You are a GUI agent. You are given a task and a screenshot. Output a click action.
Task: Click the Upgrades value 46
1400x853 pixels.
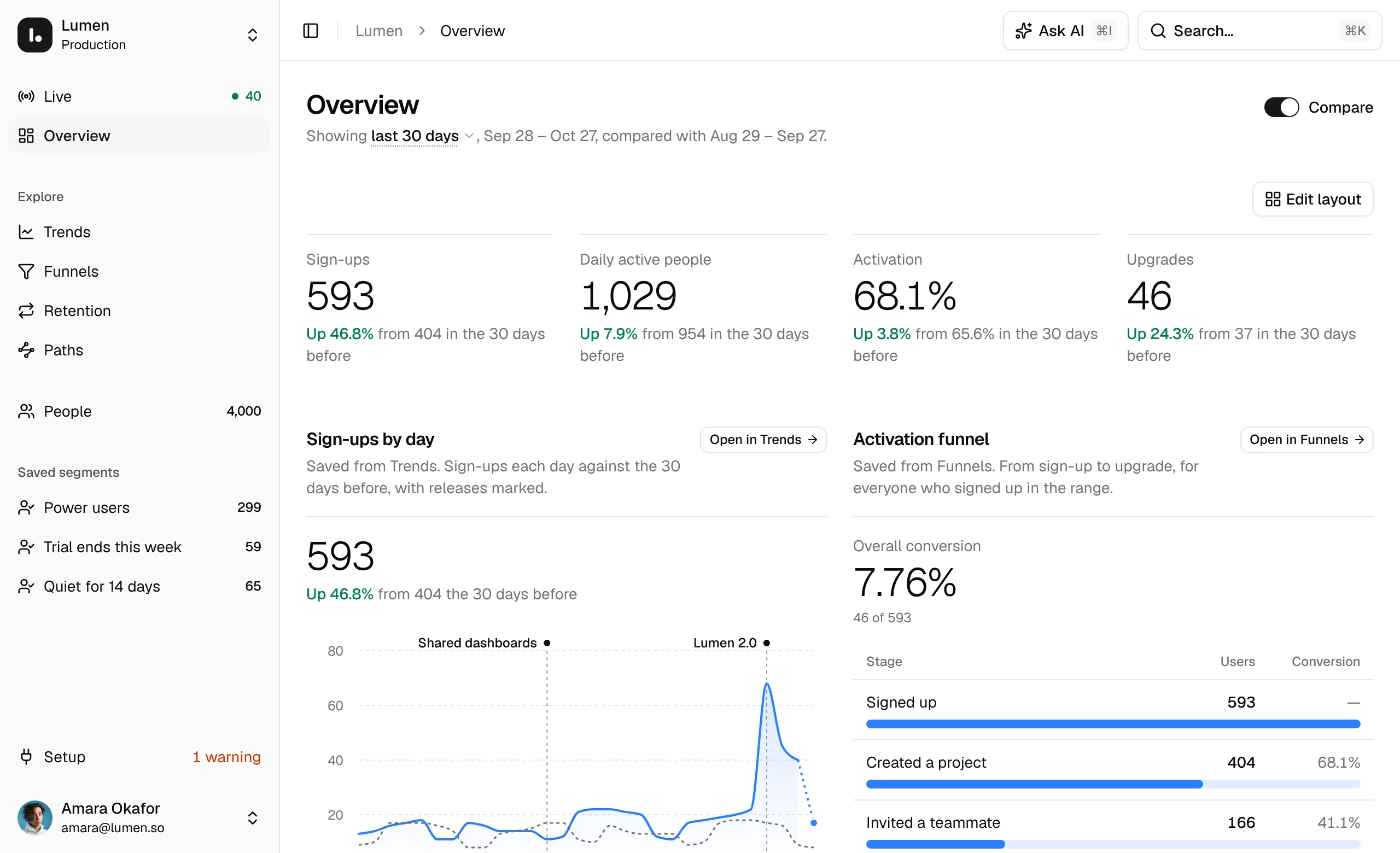[1149, 295]
